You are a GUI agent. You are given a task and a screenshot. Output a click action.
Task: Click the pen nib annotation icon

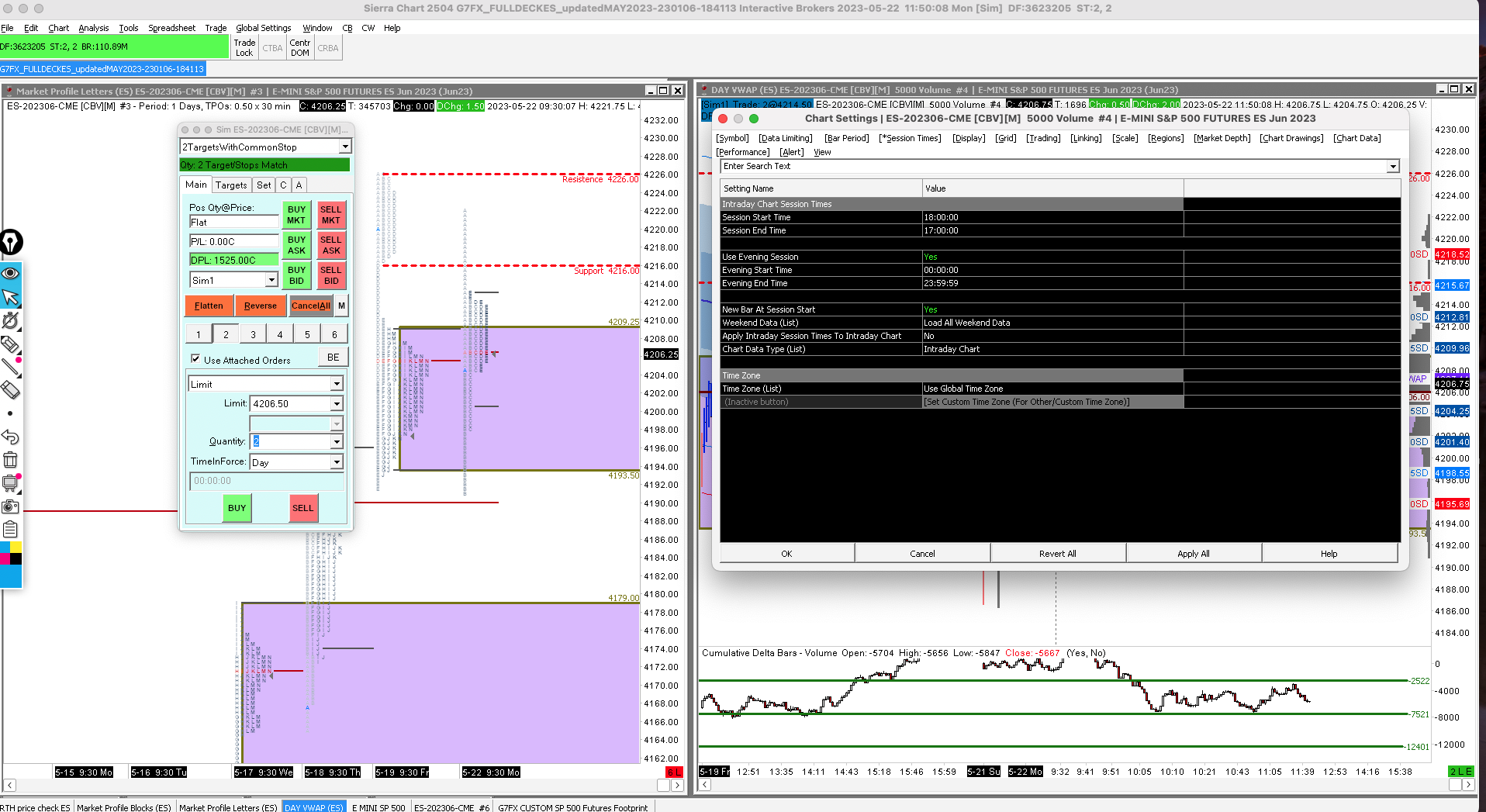11,242
